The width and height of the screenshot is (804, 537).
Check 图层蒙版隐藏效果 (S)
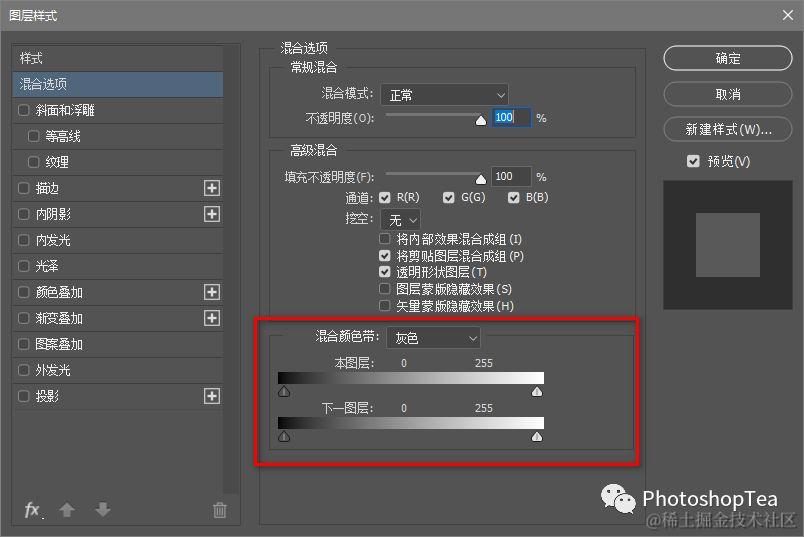click(385, 289)
